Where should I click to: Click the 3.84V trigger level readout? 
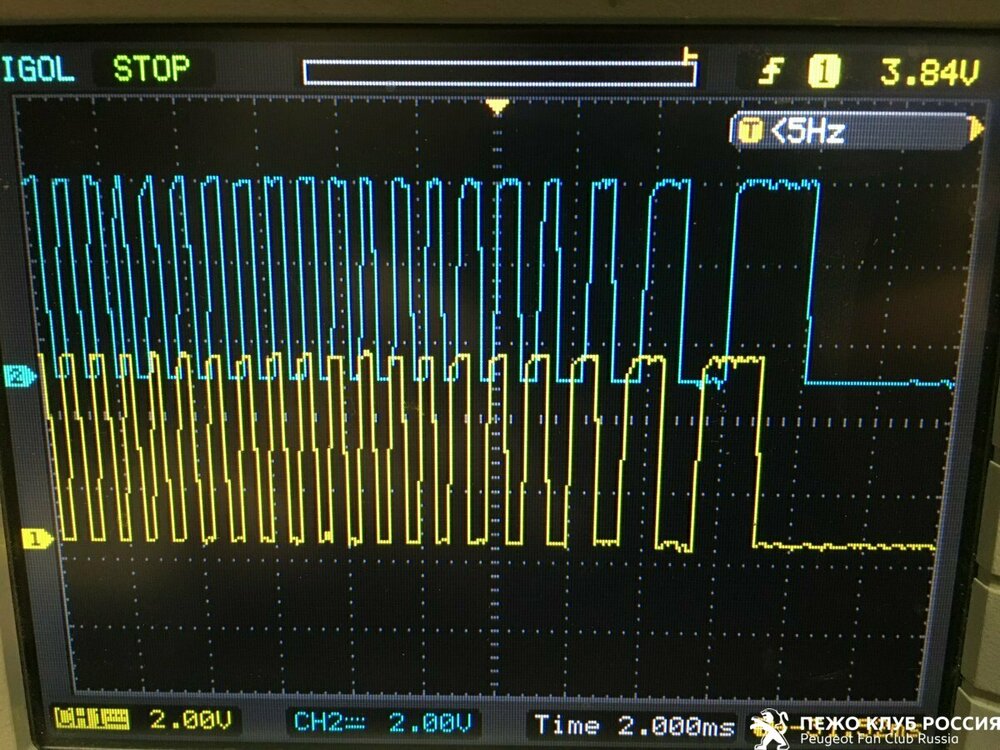[x=928, y=72]
